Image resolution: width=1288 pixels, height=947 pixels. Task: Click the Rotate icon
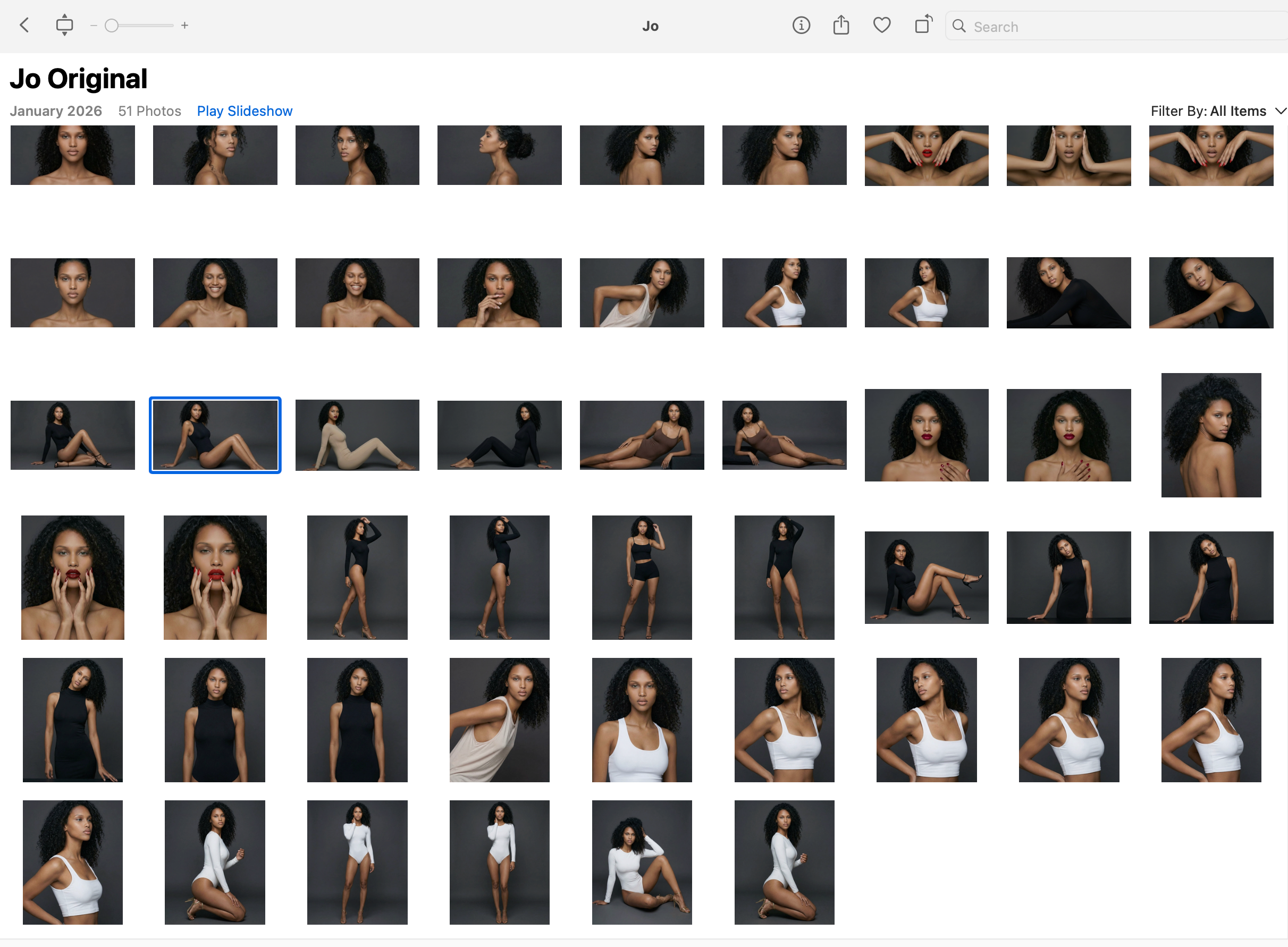[923, 25]
